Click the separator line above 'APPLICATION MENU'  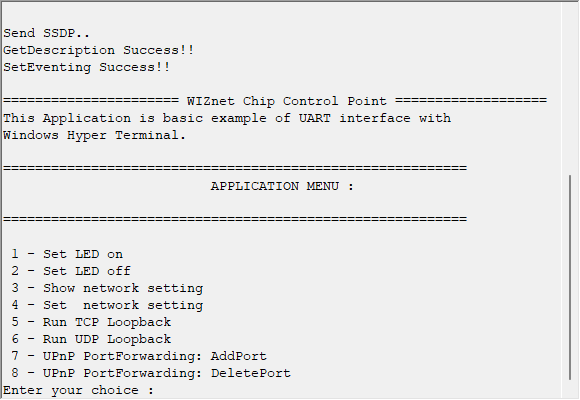point(235,169)
